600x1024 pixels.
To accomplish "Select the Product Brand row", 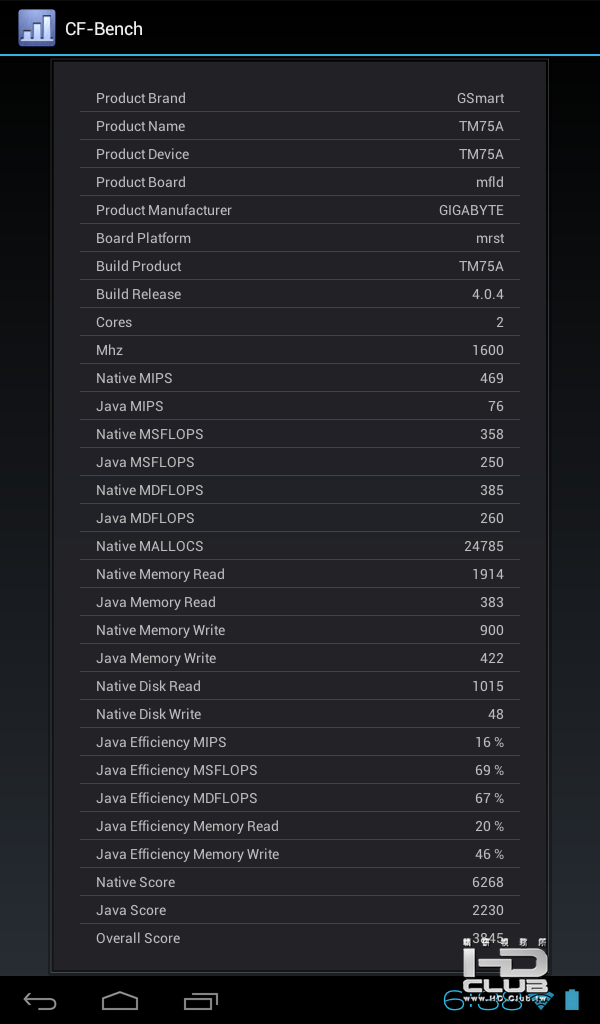I will coord(300,98).
